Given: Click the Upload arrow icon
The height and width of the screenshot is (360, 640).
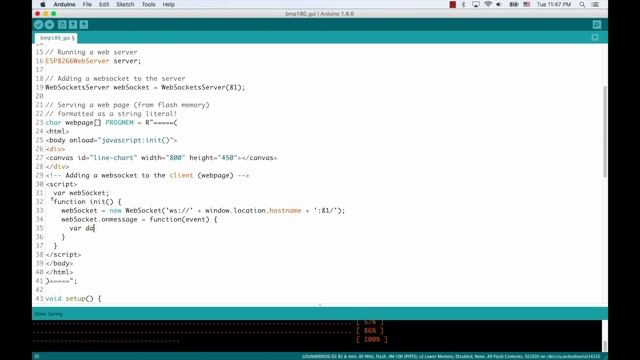Looking at the screenshot, I should [x=49, y=25].
